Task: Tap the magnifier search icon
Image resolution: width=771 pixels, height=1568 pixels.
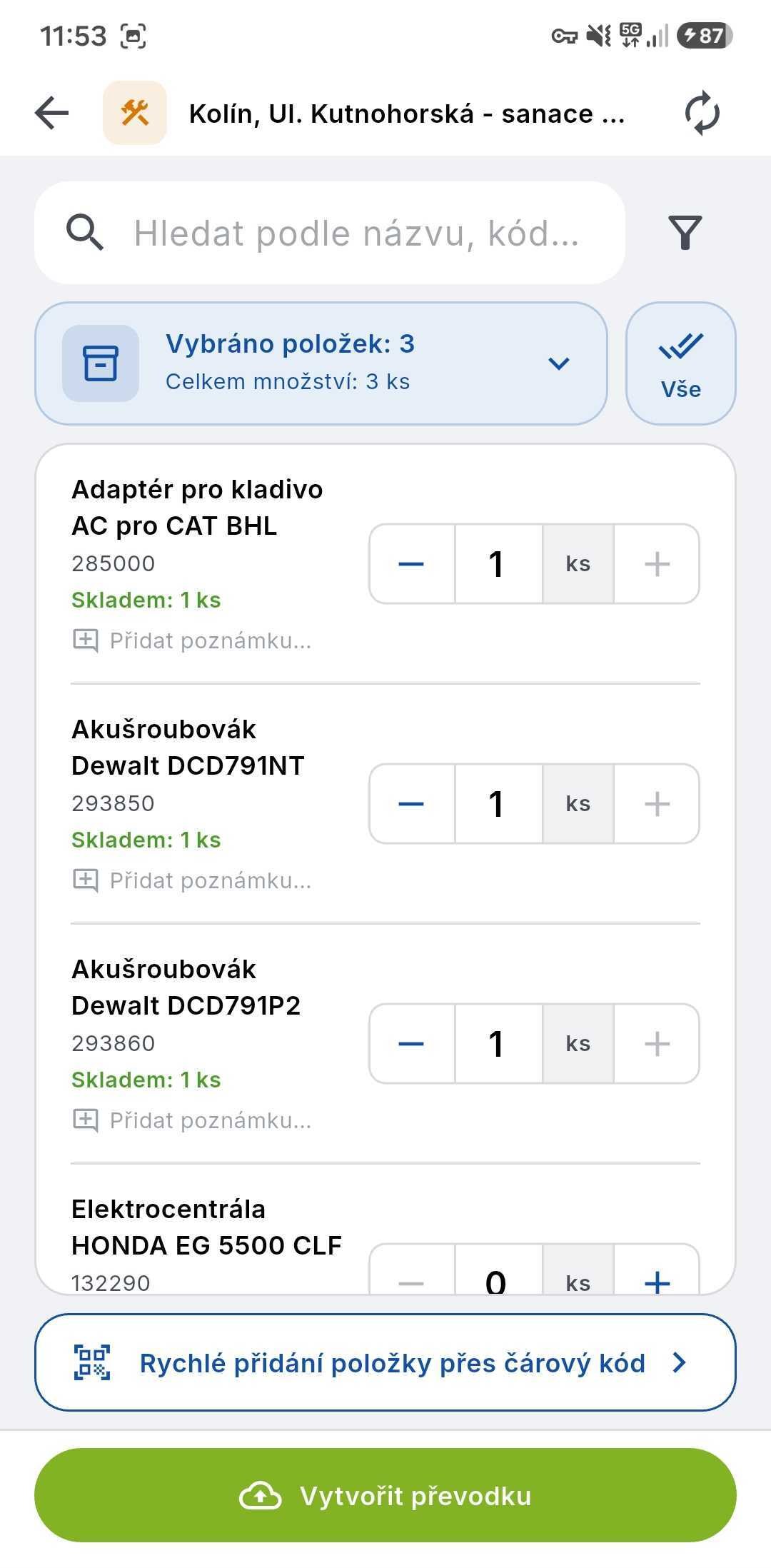Action: [x=85, y=233]
